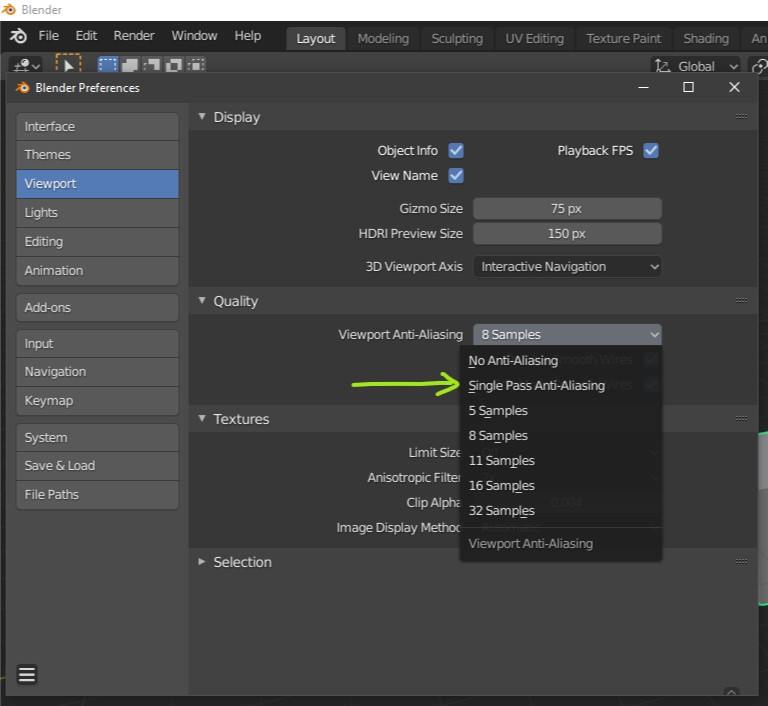768x706 pixels.
Task: Choose the intersect selection mode icon
Action: click(x=196, y=65)
